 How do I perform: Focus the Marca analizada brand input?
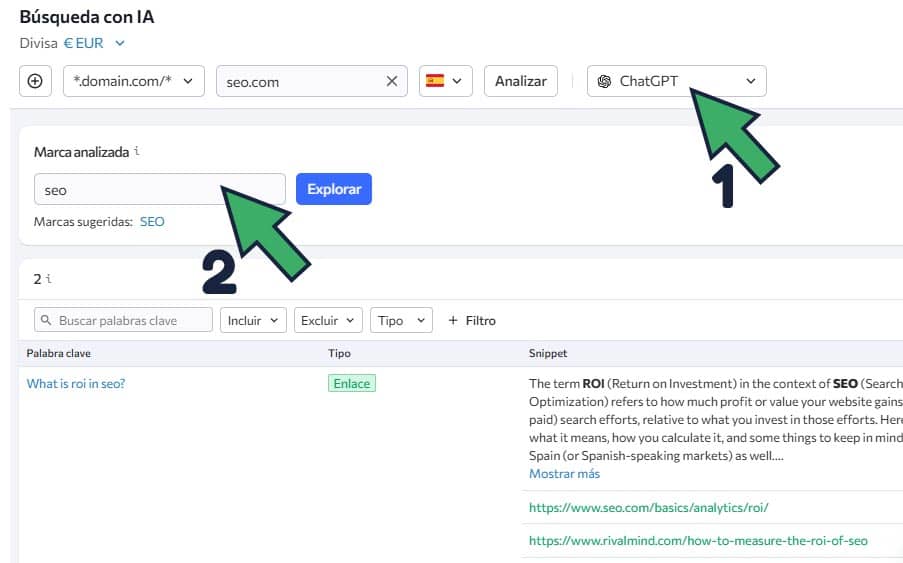click(x=160, y=189)
